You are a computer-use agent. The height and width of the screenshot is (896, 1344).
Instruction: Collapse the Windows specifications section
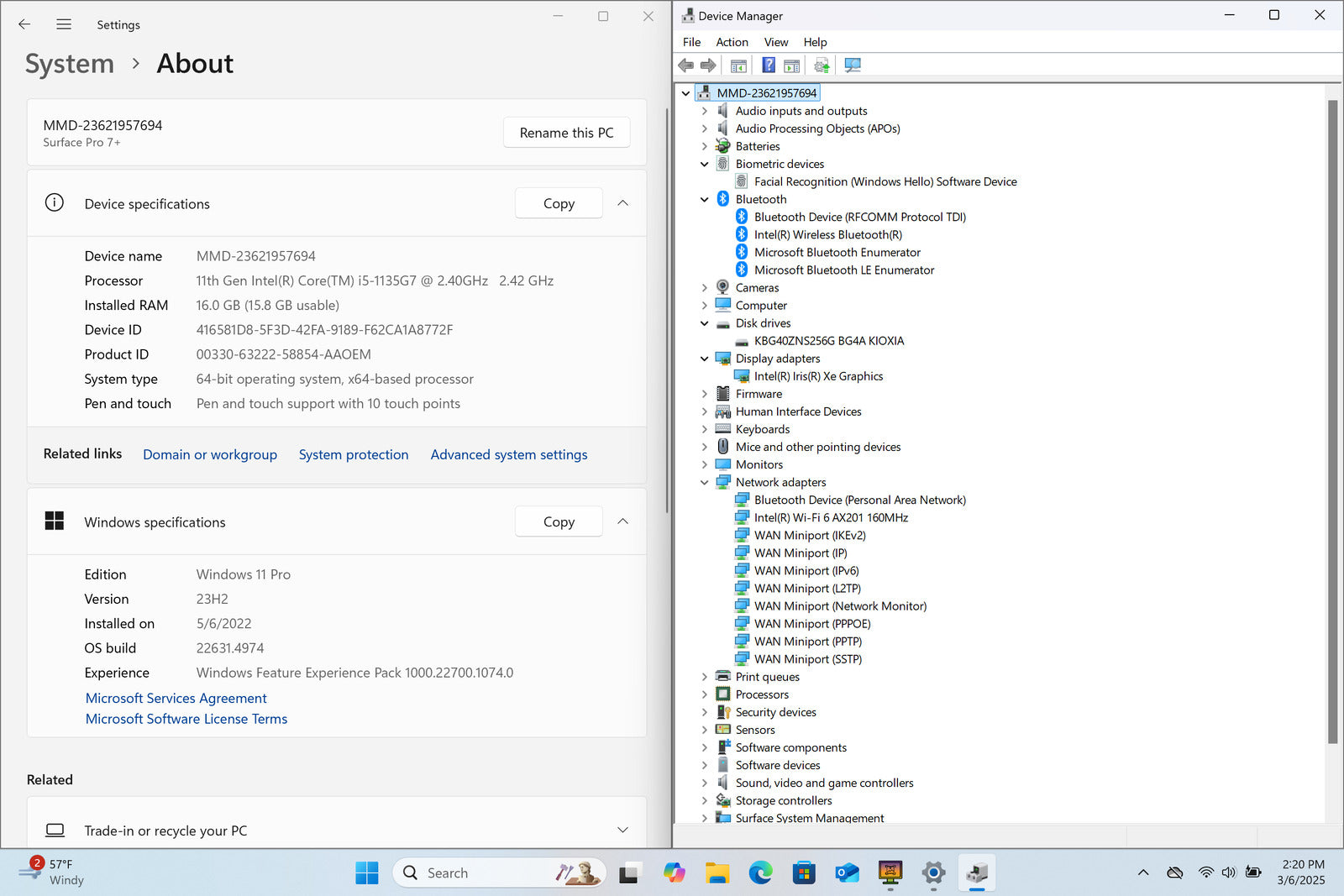(622, 521)
